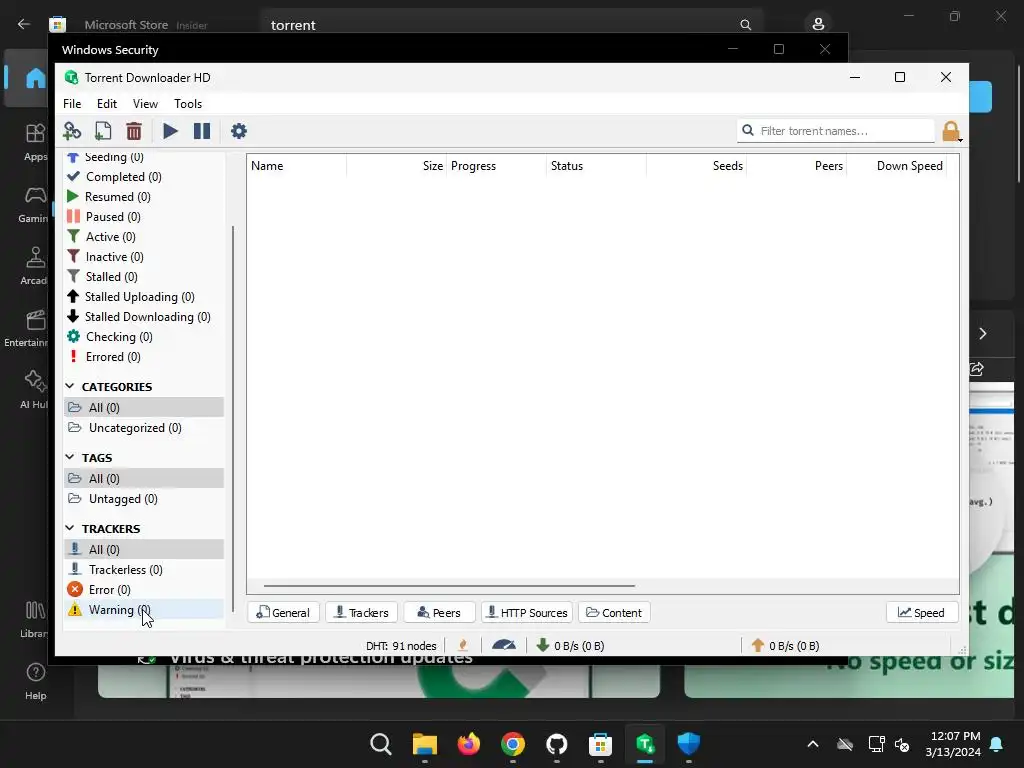The height and width of the screenshot is (768, 1024).
Task: Open the View menu
Action: click(145, 104)
